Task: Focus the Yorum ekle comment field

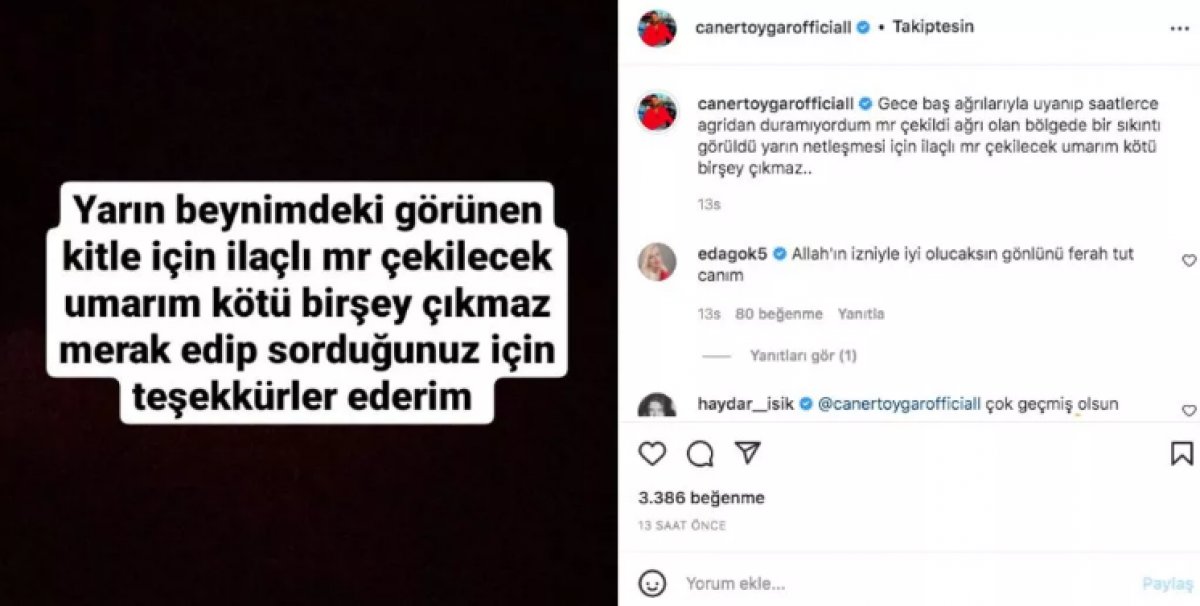Action: pyautogui.click(x=900, y=583)
